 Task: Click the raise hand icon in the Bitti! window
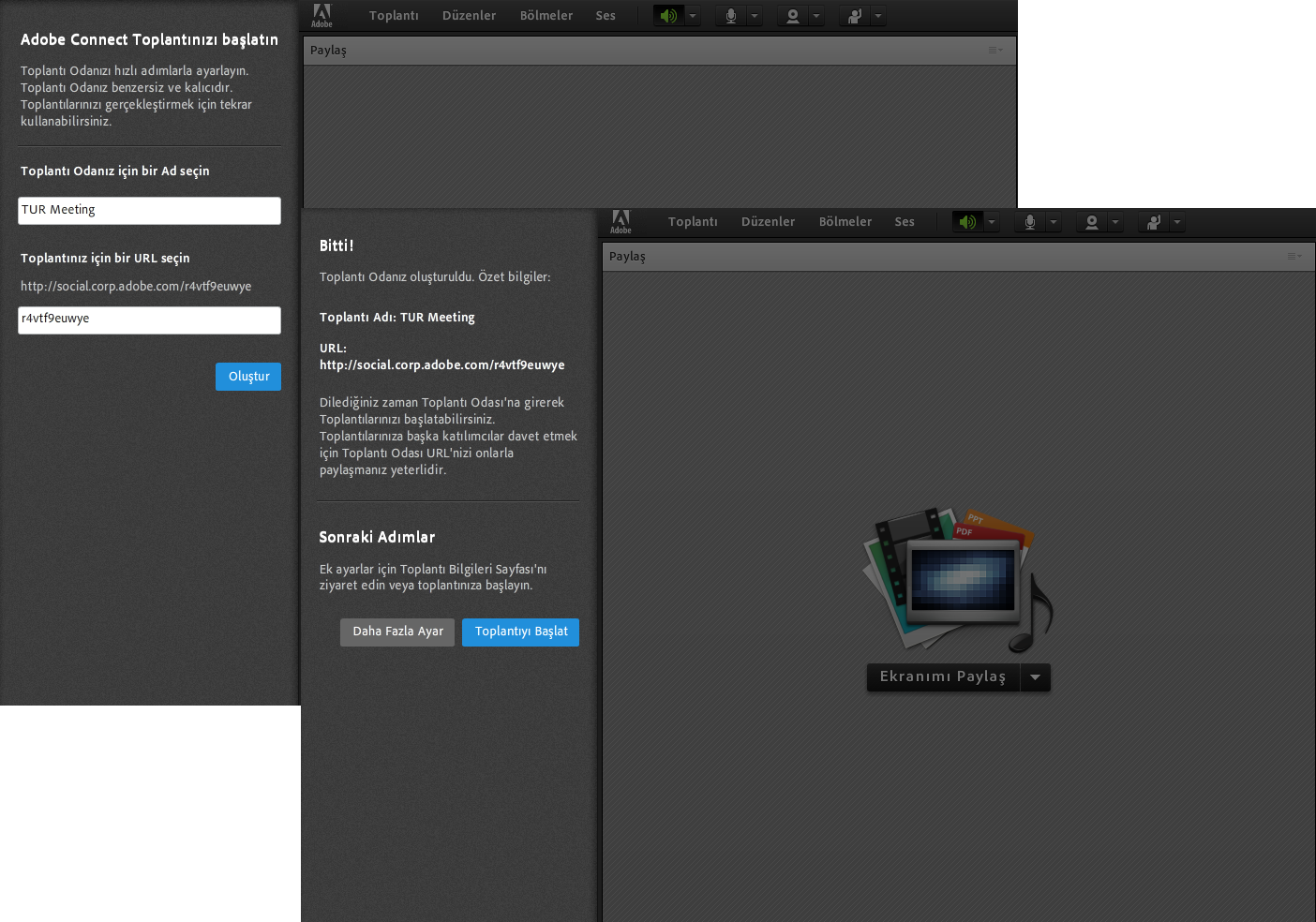point(1153,222)
